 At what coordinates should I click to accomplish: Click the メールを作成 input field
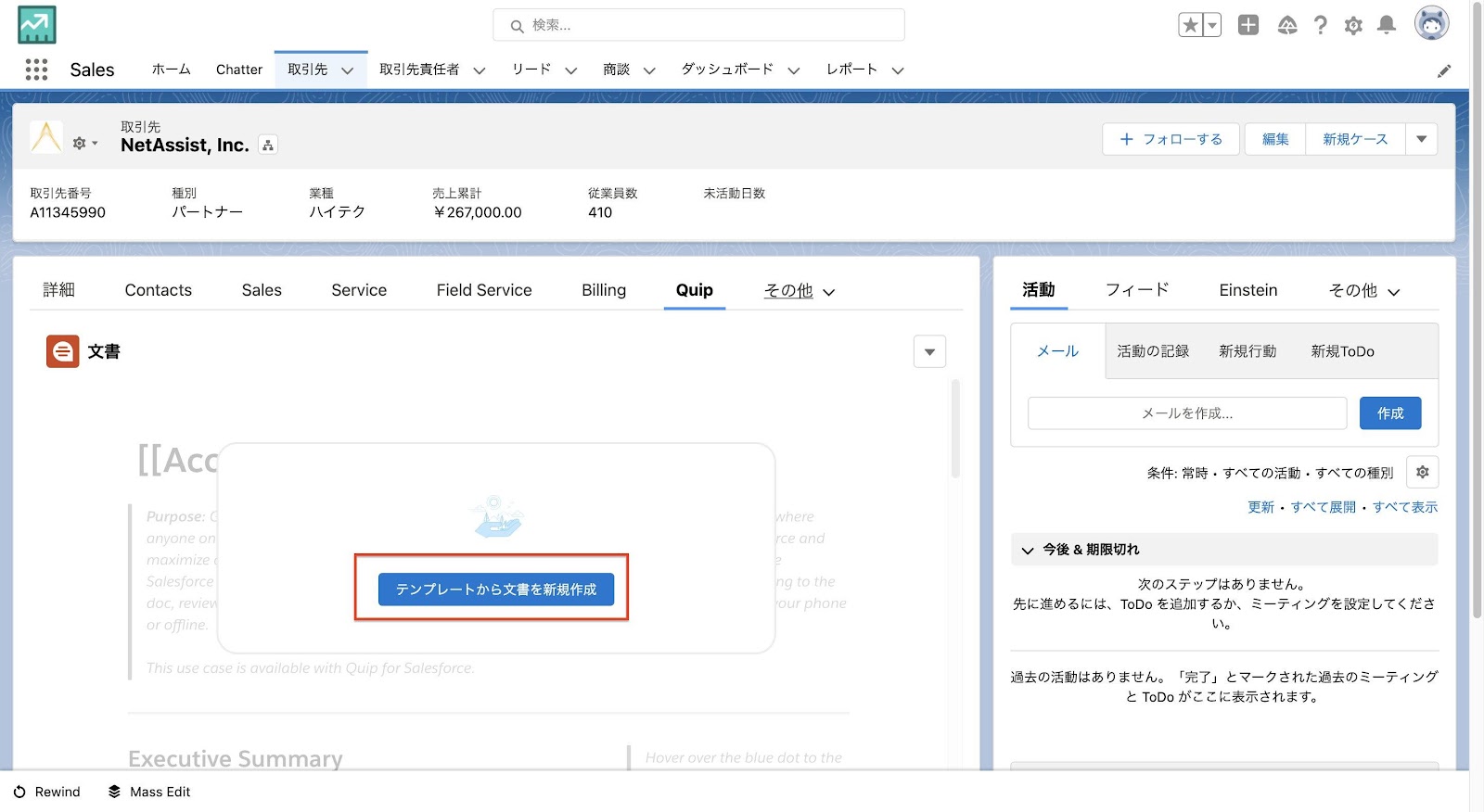pyautogui.click(x=1187, y=413)
